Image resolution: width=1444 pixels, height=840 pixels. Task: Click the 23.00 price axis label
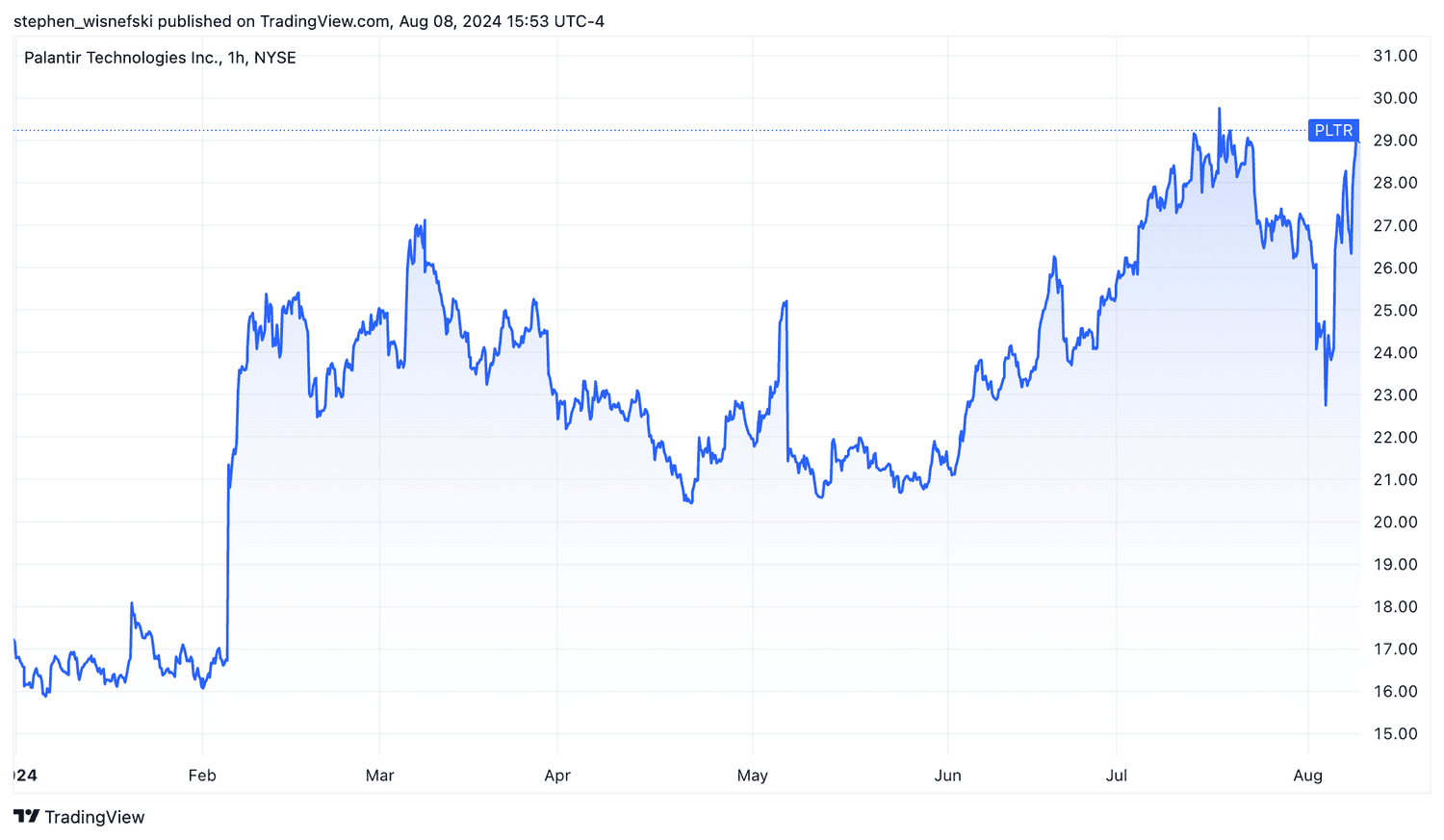pos(1395,395)
